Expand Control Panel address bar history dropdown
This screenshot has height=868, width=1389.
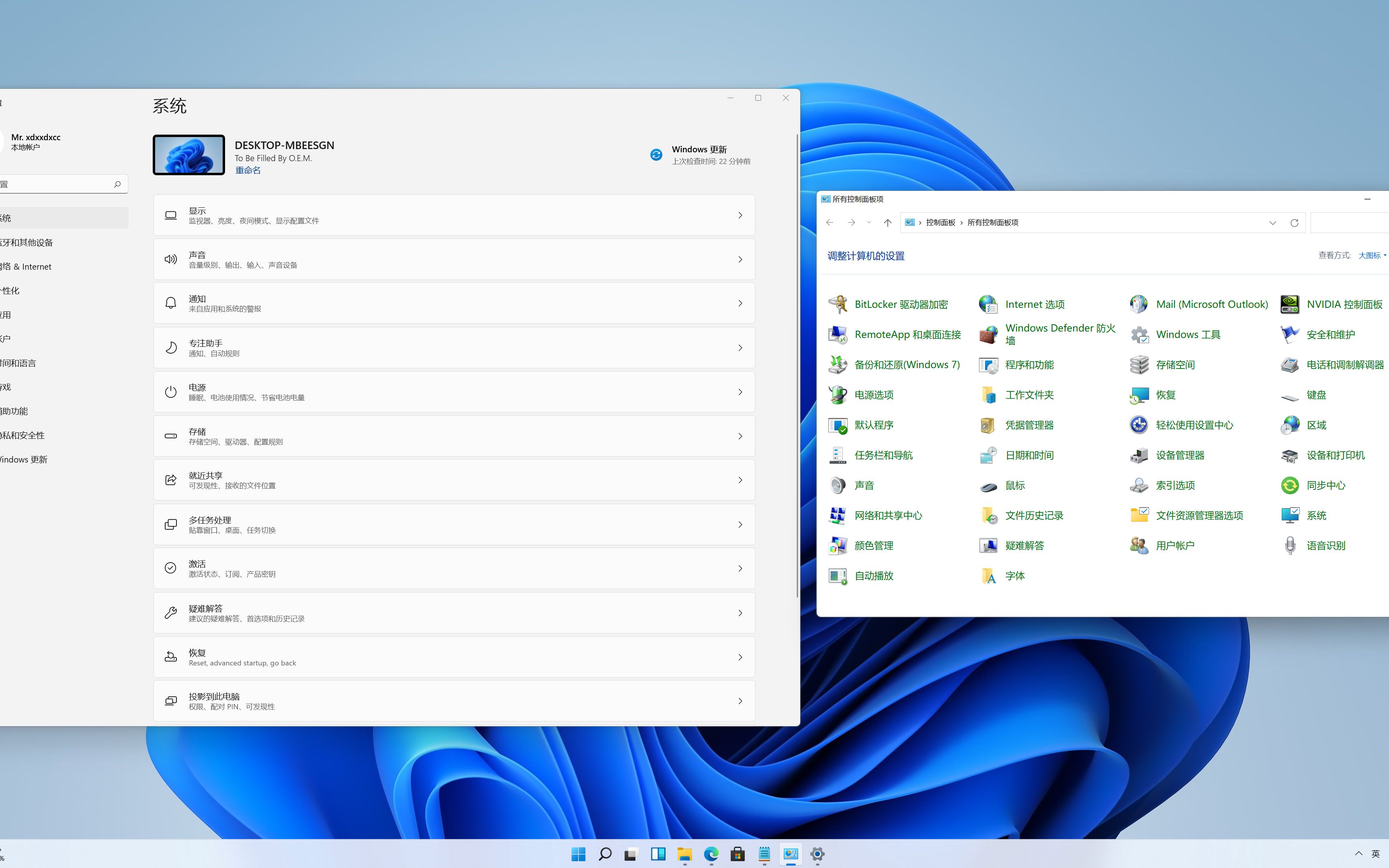[x=1272, y=223]
